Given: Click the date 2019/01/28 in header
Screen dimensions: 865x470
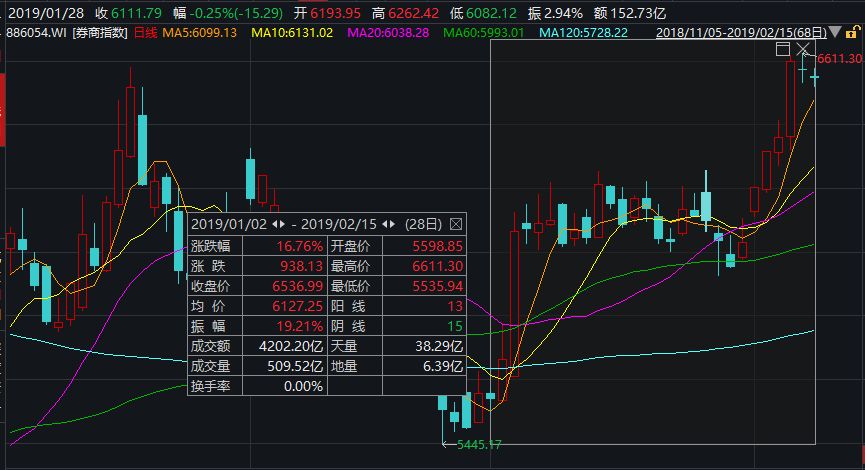Looking at the screenshot, I should tap(46, 13).
